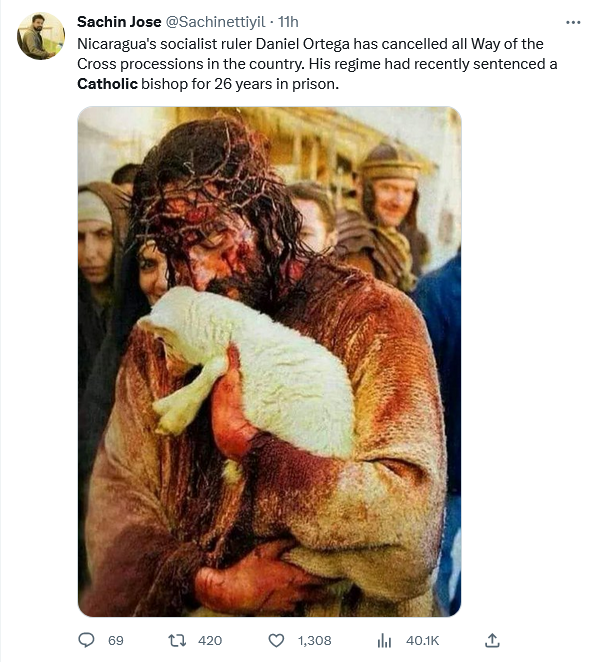This screenshot has width=598, height=662.
Task: Click the reply speech bubble icon
Action: [86, 640]
